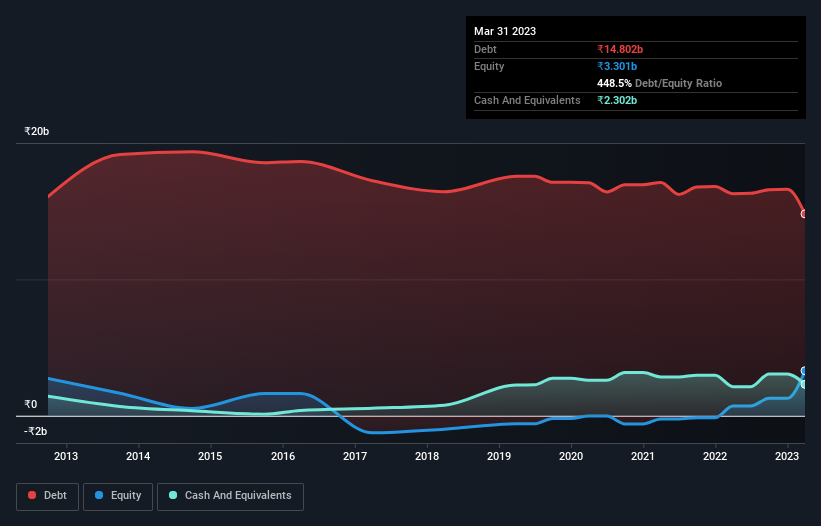Image resolution: width=821 pixels, height=526 pixels.
Task: Click the Equity row label in tooltip
Action: tap(489, 66)
